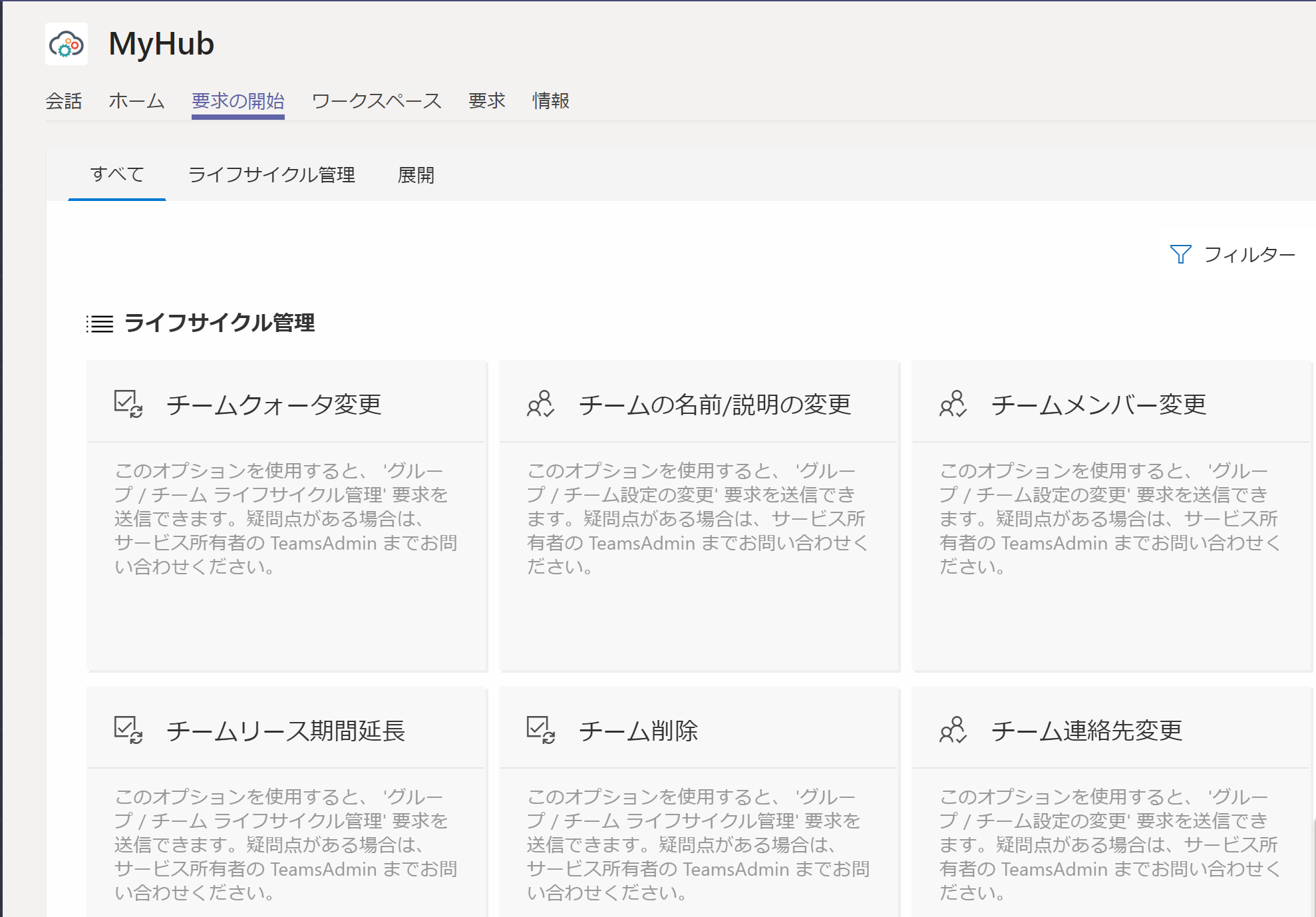Image resolution: width=1316 pixels, height=917 pixels.
Task: Click the description text under チームの名前/説明の変更
Action: [698, 518]
